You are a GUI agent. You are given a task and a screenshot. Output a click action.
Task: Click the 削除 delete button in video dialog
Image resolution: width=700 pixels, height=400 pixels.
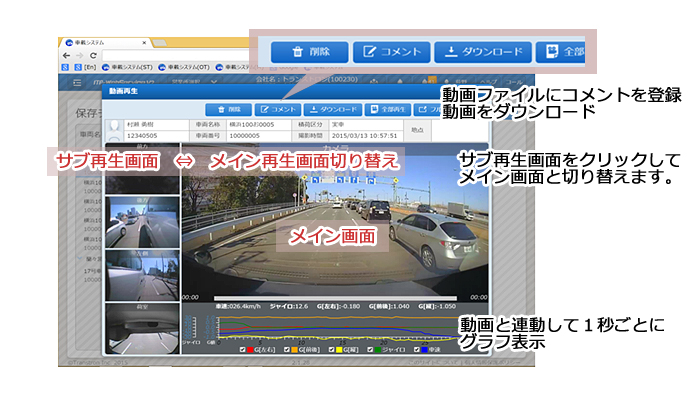(229, 109)
